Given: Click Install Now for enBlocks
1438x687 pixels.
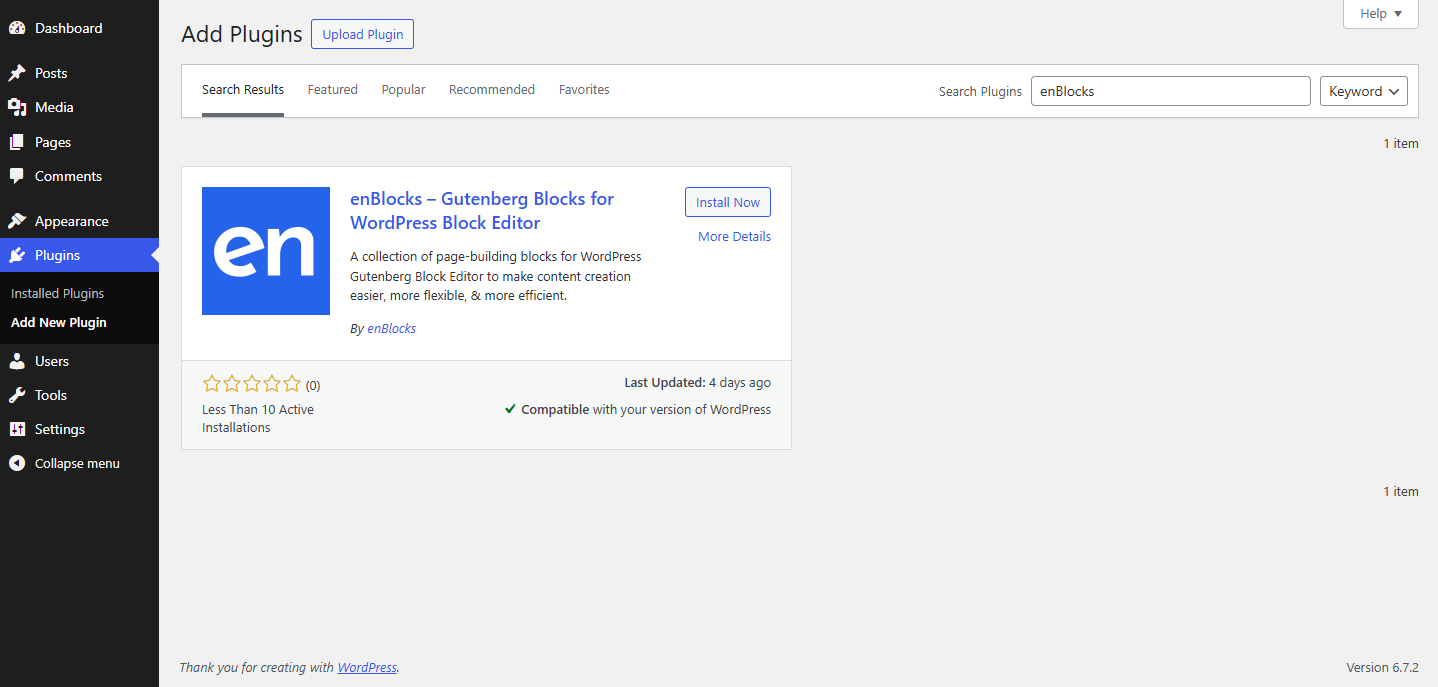Looking at the screenshot, I should point(728,202).
